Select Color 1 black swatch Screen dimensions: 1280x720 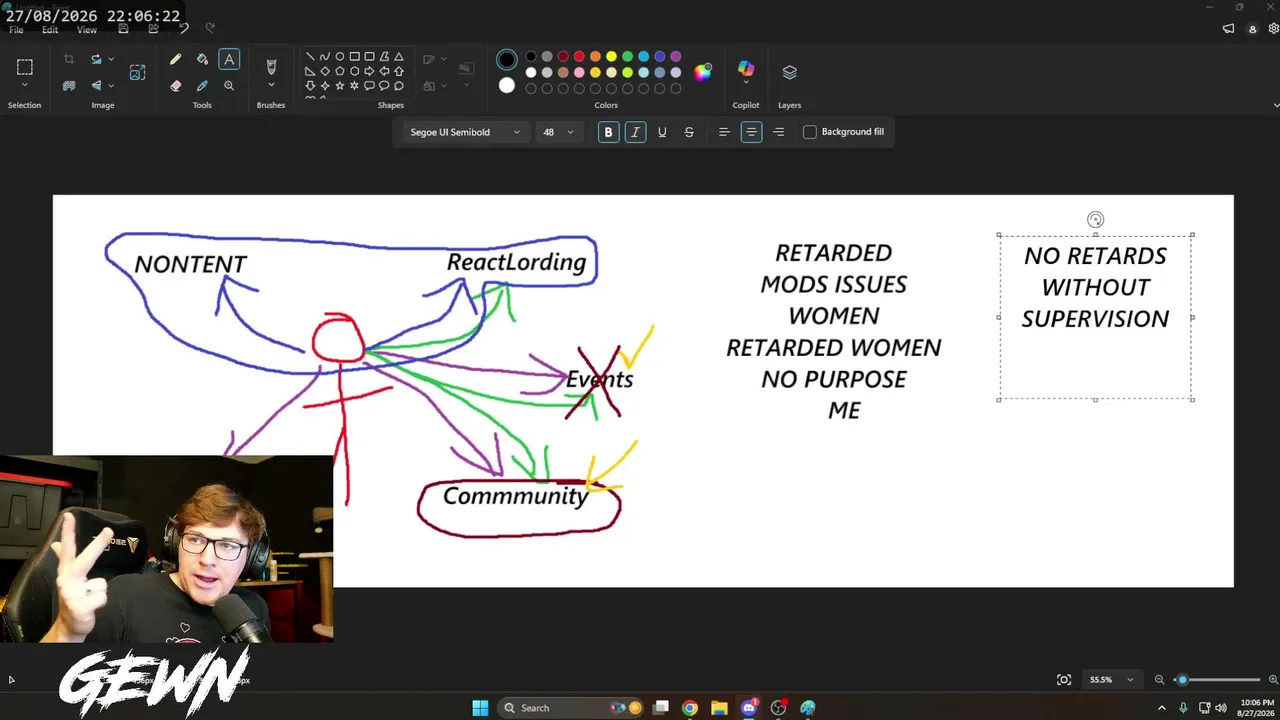pos(507,60)
